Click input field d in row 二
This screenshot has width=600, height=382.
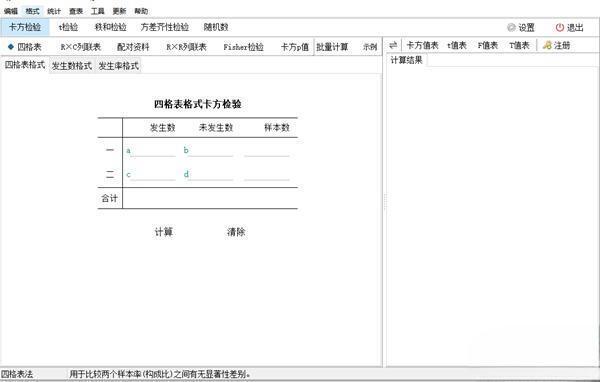(x=211, y=175)
